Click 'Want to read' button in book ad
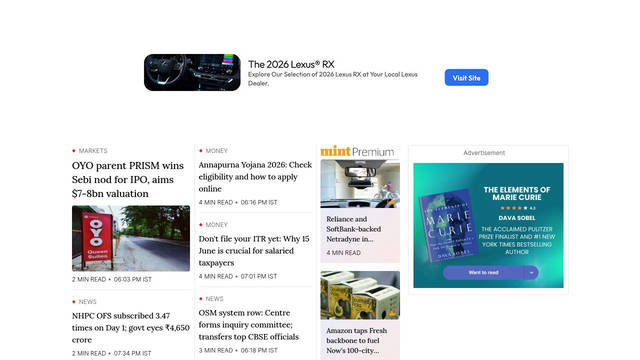This screenshot has height=360, width=640. (483, 272)
